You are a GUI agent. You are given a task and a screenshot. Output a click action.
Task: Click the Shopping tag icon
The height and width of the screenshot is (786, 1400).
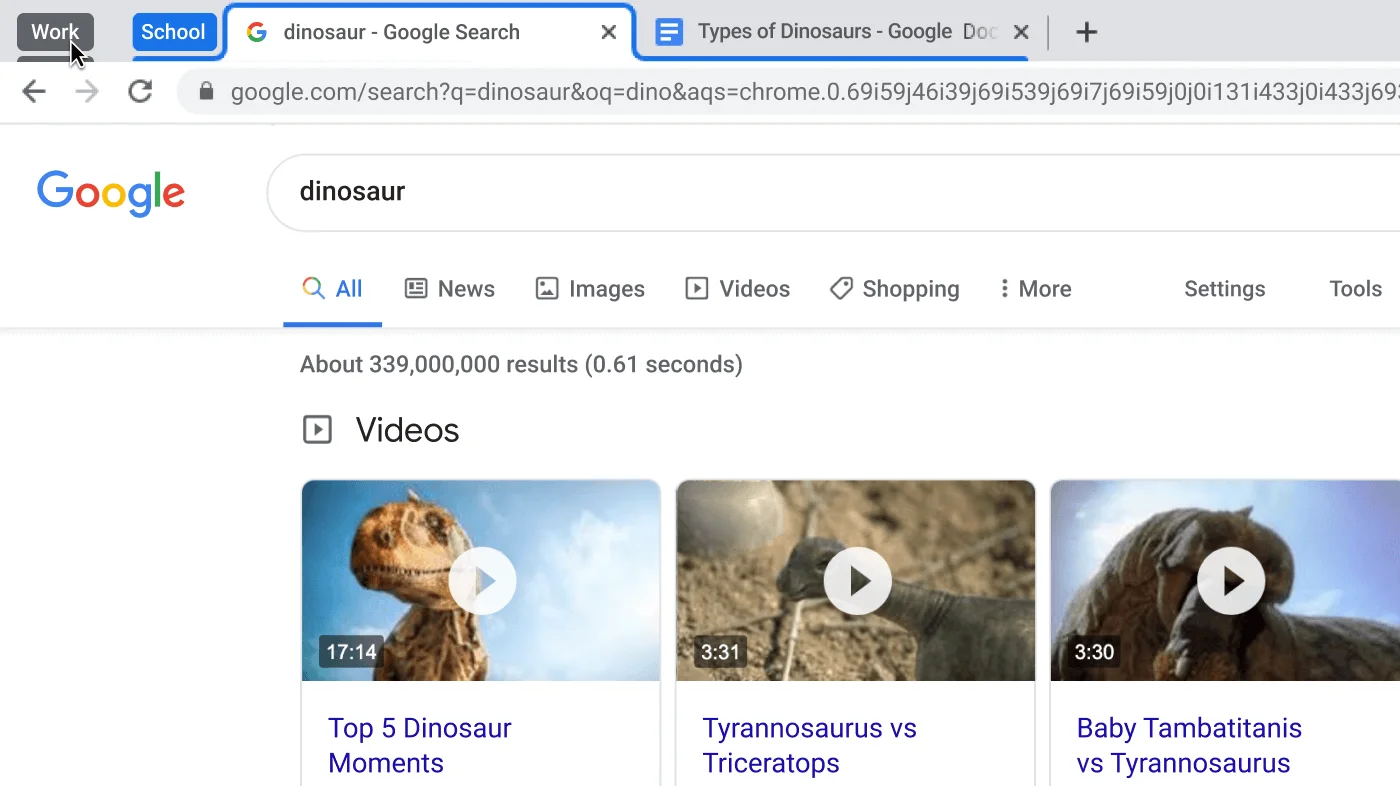point(841,288)
